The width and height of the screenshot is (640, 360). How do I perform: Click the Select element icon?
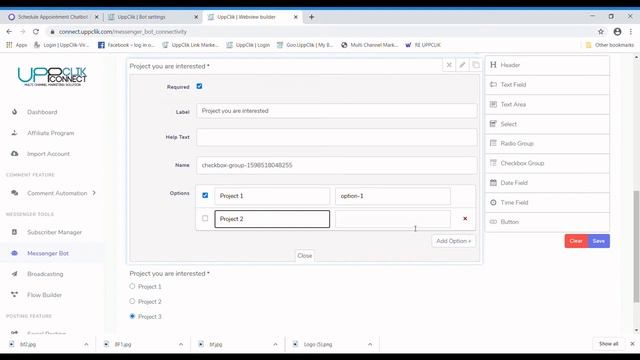(493, 124)
